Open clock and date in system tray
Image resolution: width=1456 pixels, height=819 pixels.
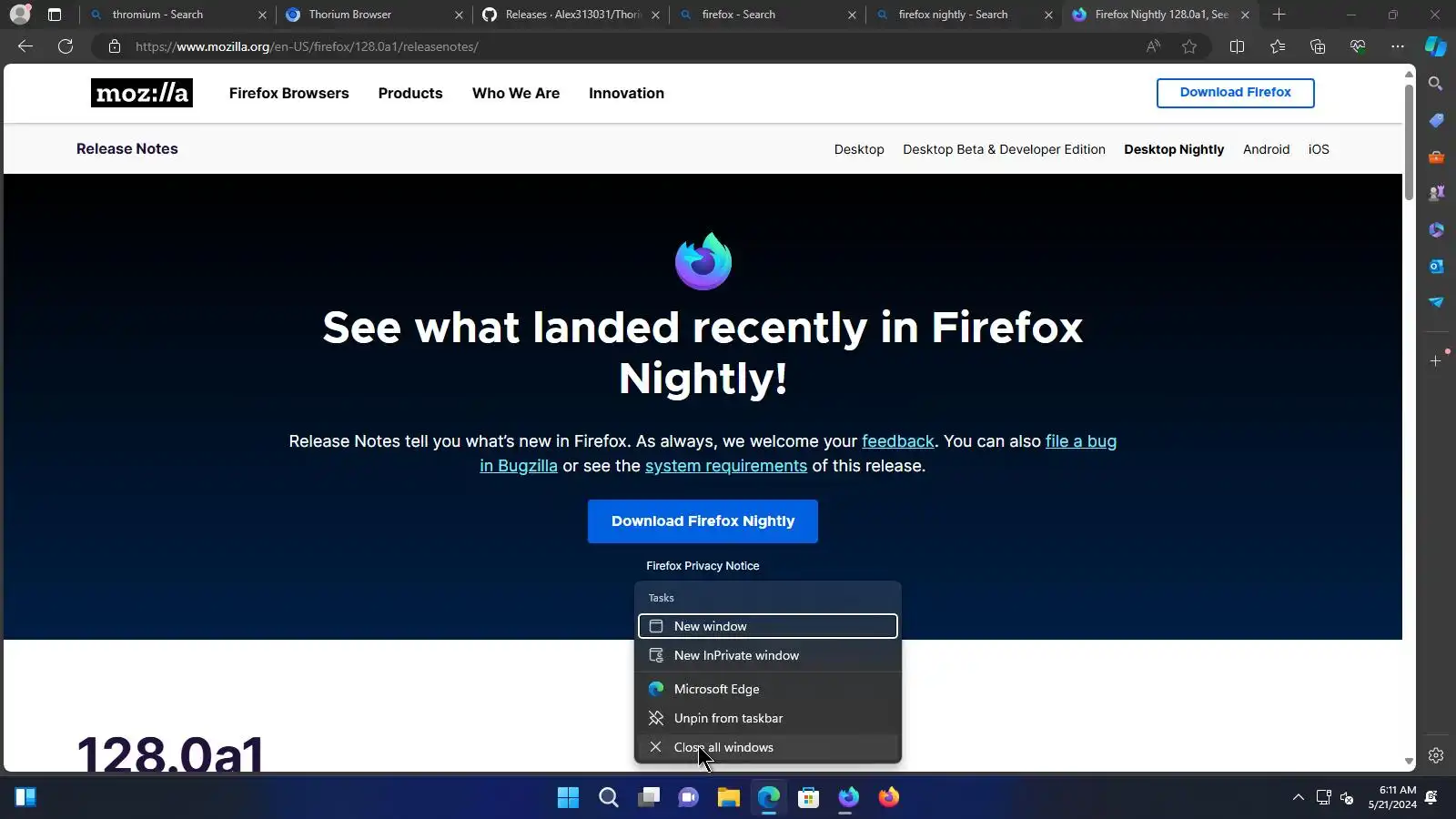(1392, 797)
